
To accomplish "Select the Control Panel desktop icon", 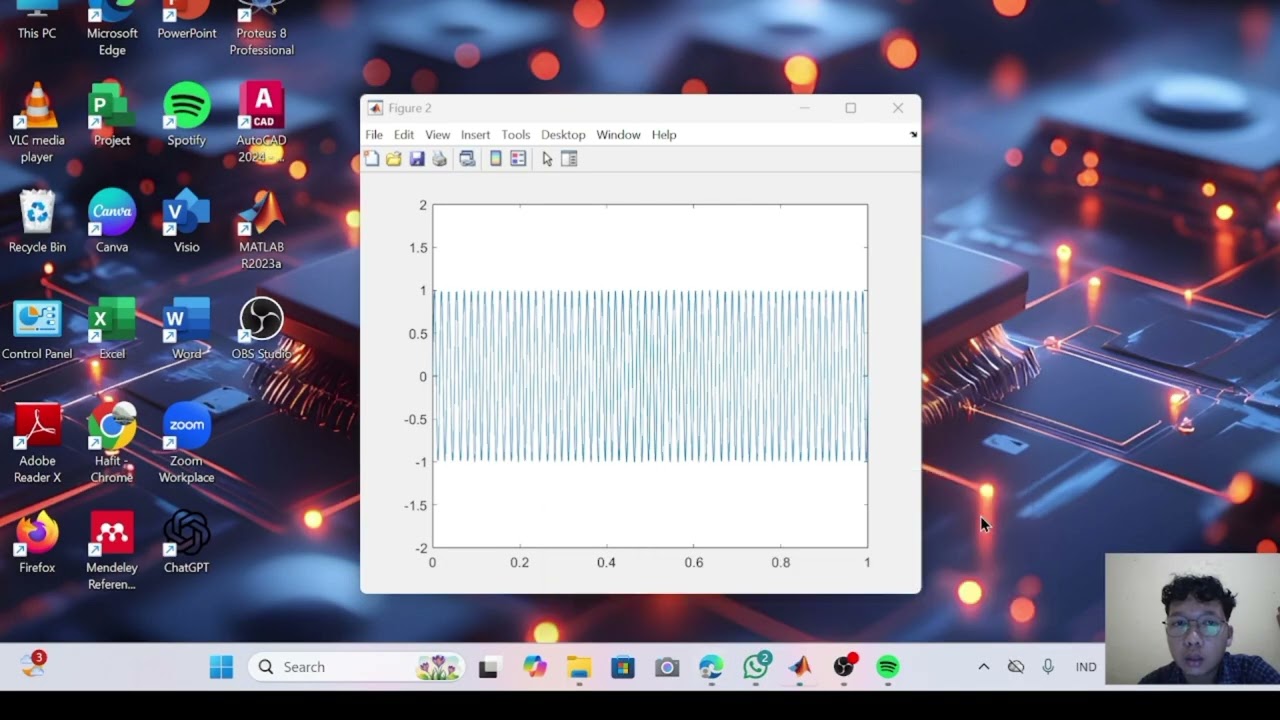I will 37,329.
